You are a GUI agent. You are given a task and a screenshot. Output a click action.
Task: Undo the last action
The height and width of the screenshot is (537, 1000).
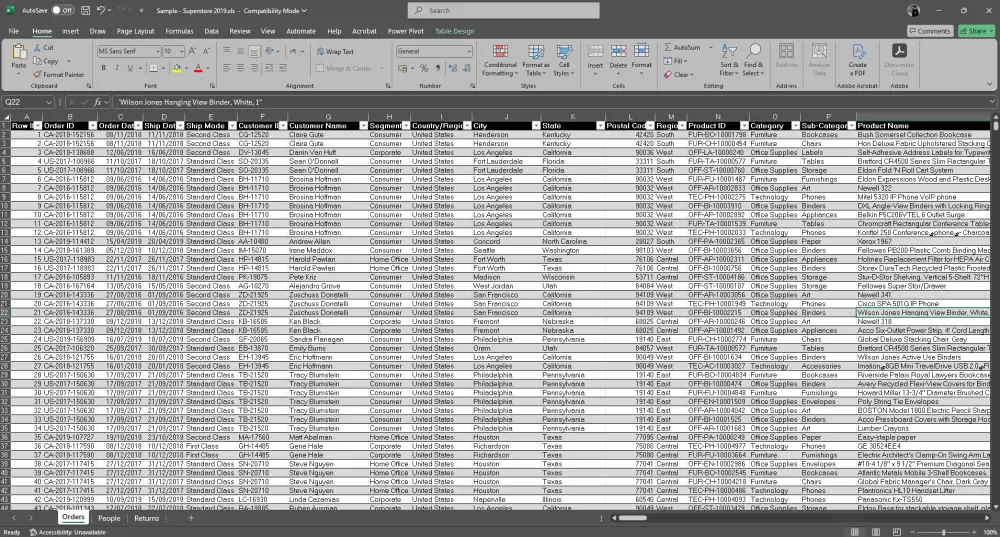101,10
